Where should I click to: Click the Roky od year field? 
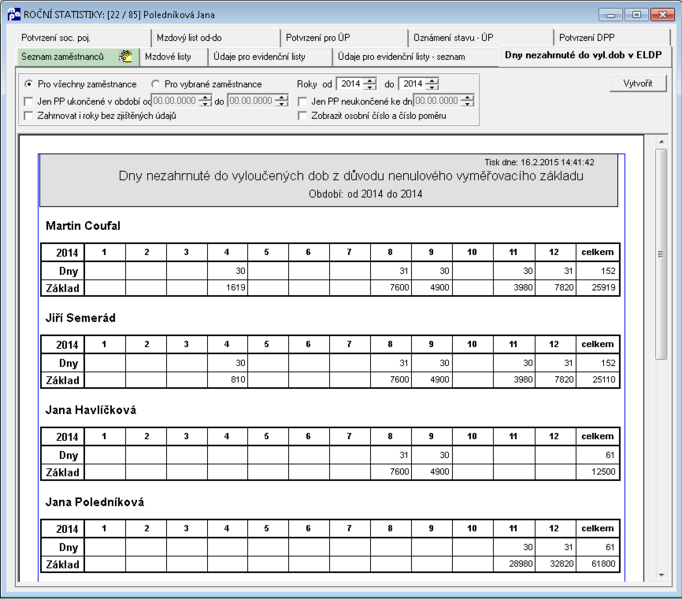coord(351,84)
